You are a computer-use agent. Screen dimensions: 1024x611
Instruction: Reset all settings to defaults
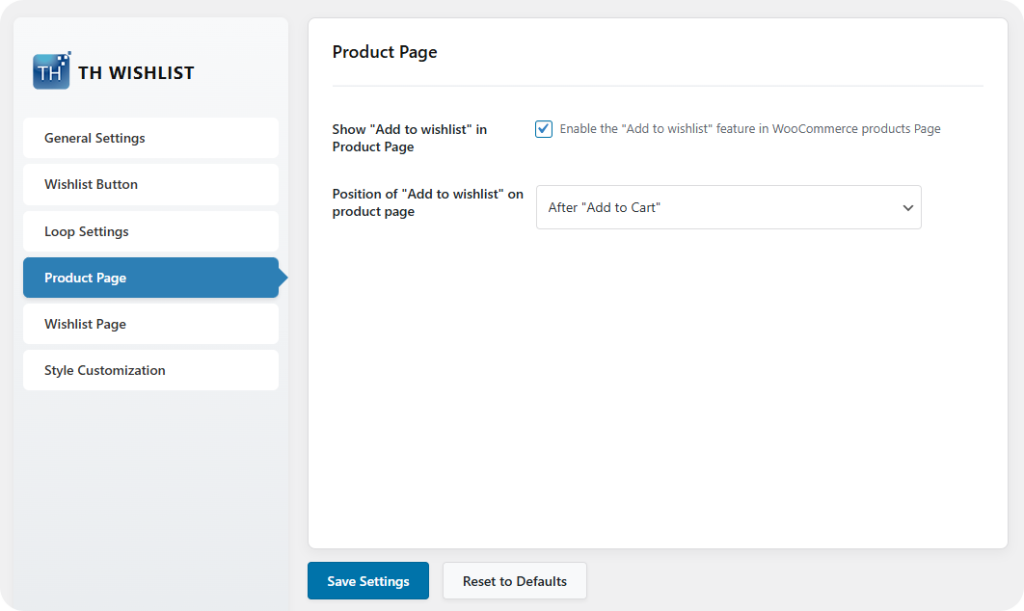pos(514,580)
